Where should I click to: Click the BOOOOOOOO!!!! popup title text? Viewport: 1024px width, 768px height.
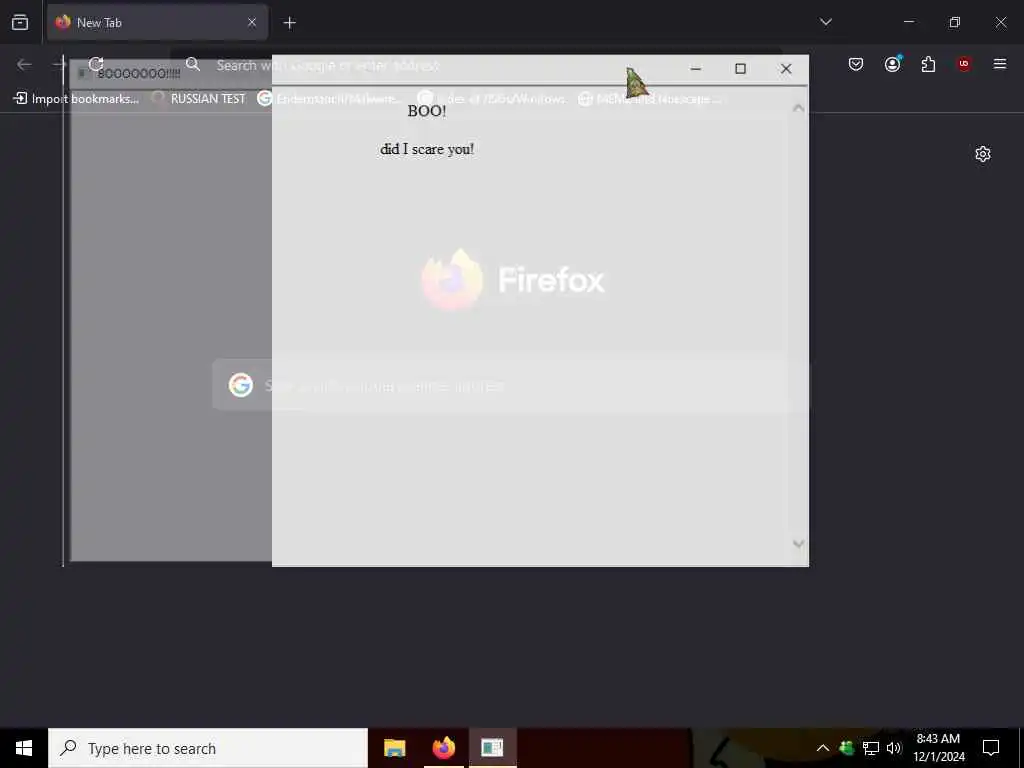[x=138, y=73]
